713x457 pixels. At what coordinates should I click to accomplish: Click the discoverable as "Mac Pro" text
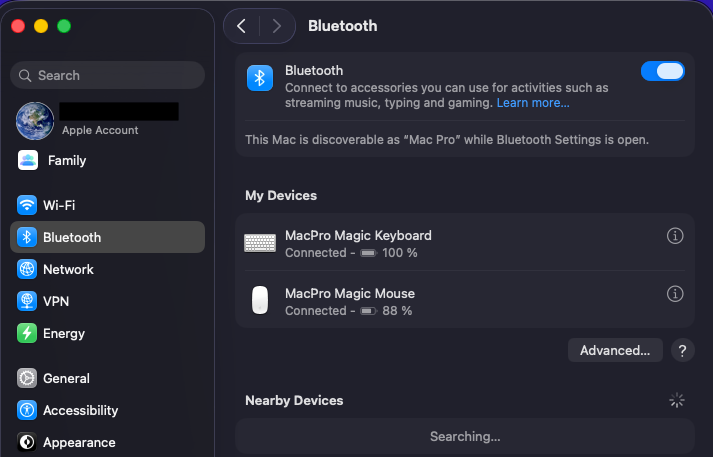point(447,140)
